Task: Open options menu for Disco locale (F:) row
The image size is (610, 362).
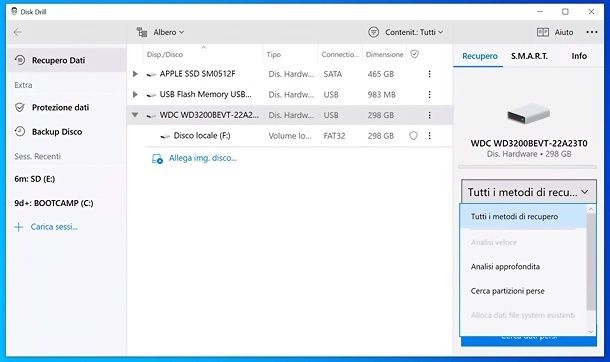Action: [429, 136]
